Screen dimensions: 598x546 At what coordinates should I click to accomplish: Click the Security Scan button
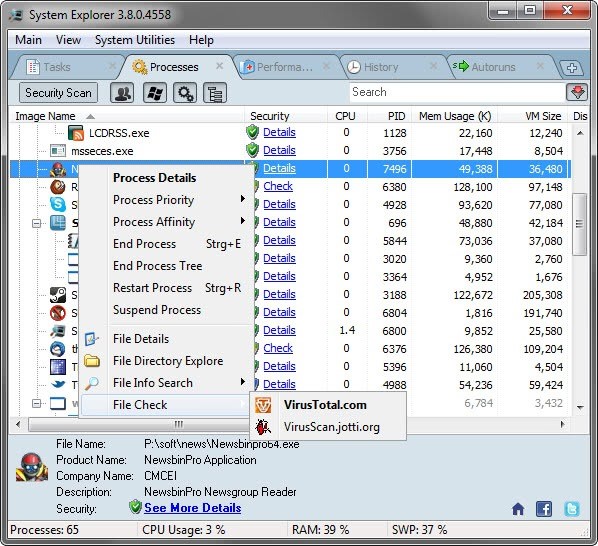[58, 93]
